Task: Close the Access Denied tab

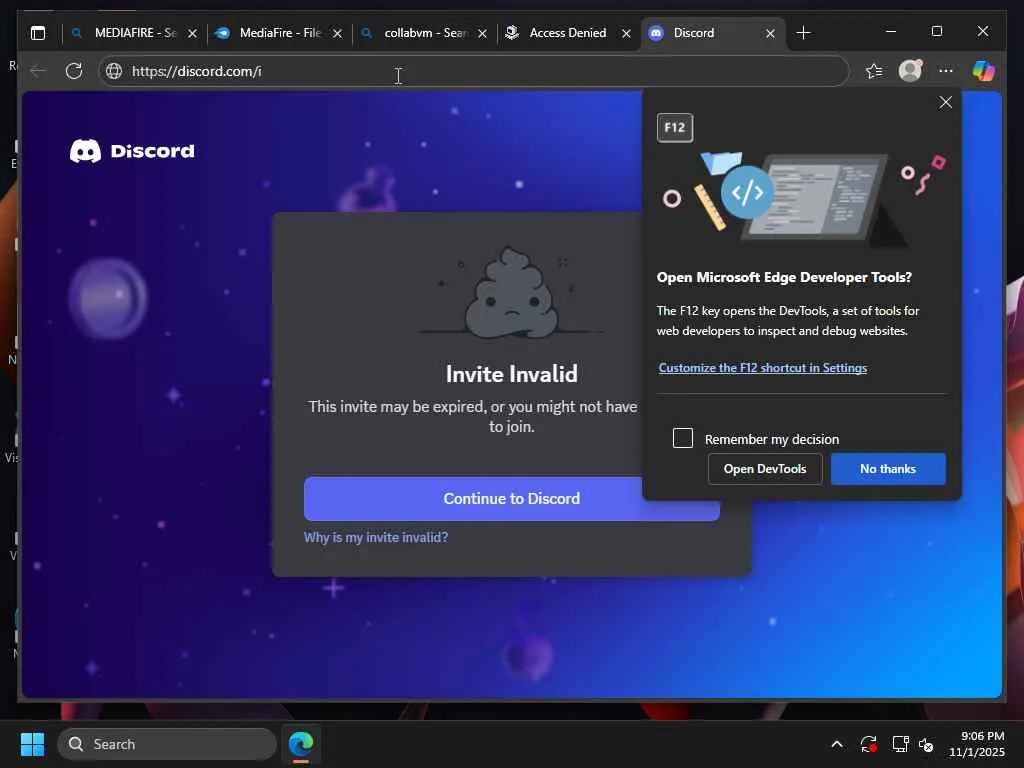Action: point(626,33)
